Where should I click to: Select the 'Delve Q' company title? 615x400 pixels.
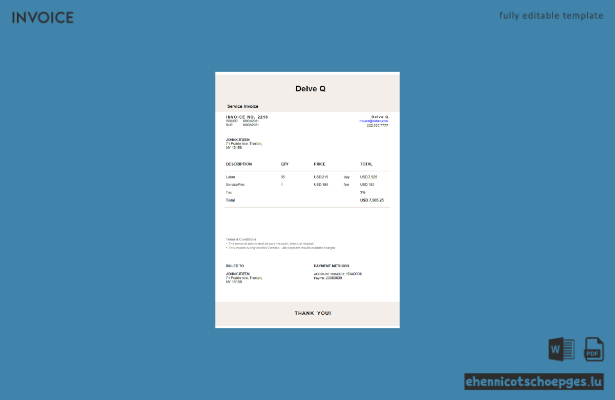tap(310, 89)
